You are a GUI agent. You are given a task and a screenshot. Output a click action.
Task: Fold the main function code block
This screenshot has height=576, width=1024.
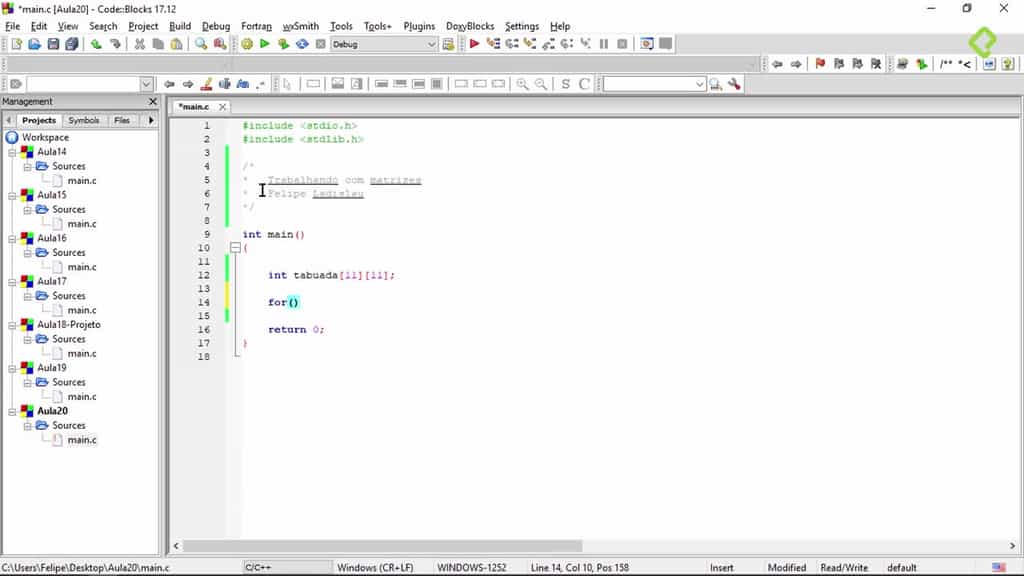click(x=235, y=248)
